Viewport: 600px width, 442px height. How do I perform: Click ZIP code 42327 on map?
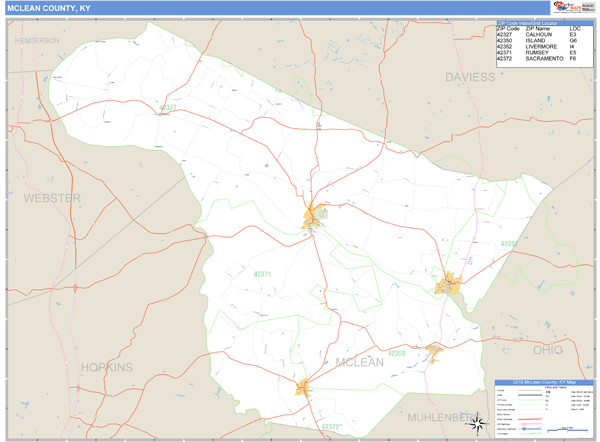(x=168, y=108)
